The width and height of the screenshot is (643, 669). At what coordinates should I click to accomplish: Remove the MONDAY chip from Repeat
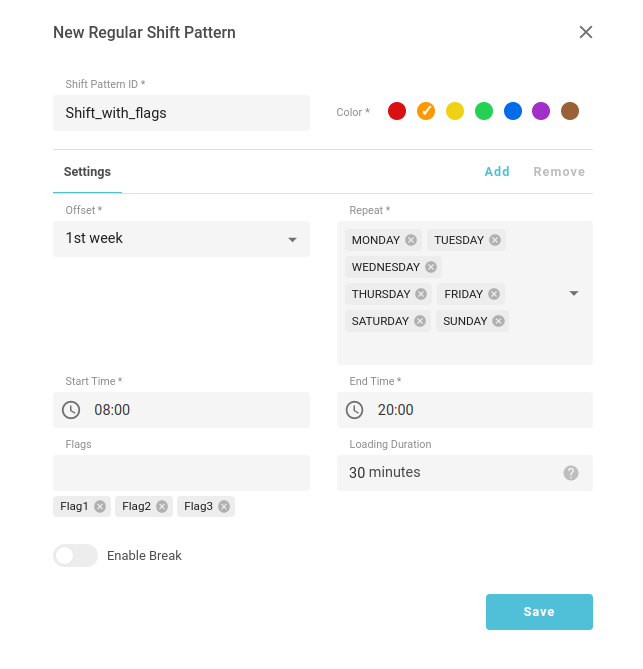pyautogui.click(x=410, y=240)
